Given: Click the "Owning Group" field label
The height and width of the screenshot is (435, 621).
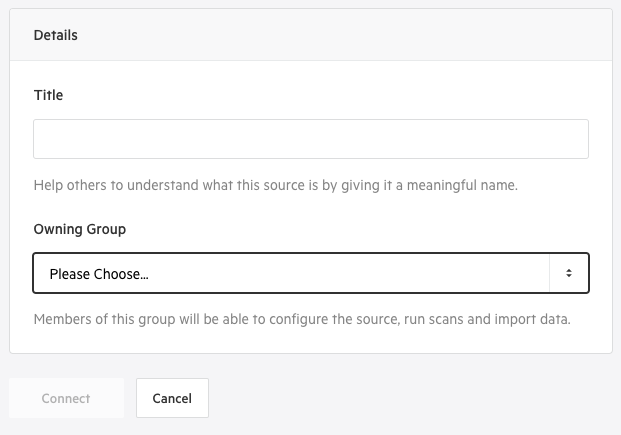Looking at the screenshot, I should pos(80,229).
